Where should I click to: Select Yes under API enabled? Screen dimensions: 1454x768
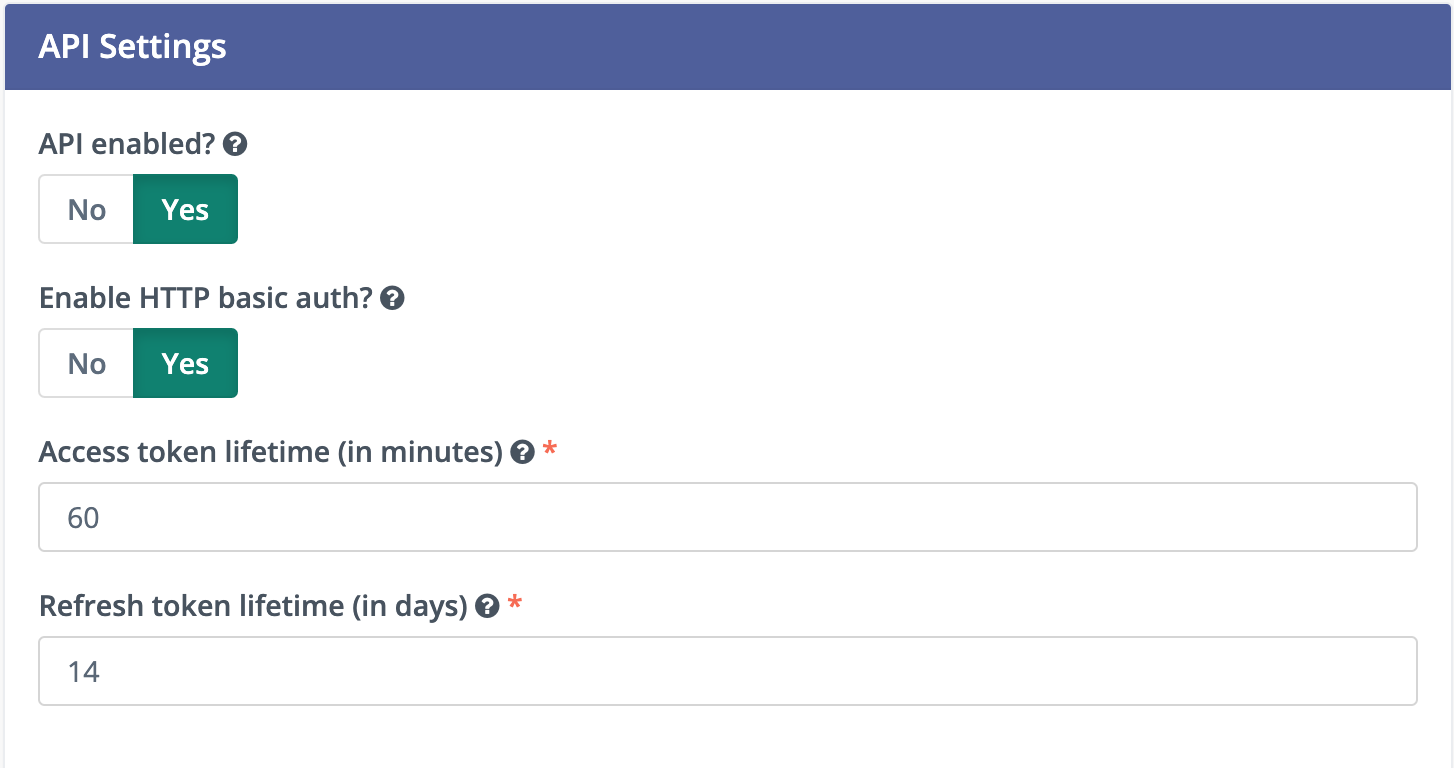pyautogui.click(x=185, y=210)
